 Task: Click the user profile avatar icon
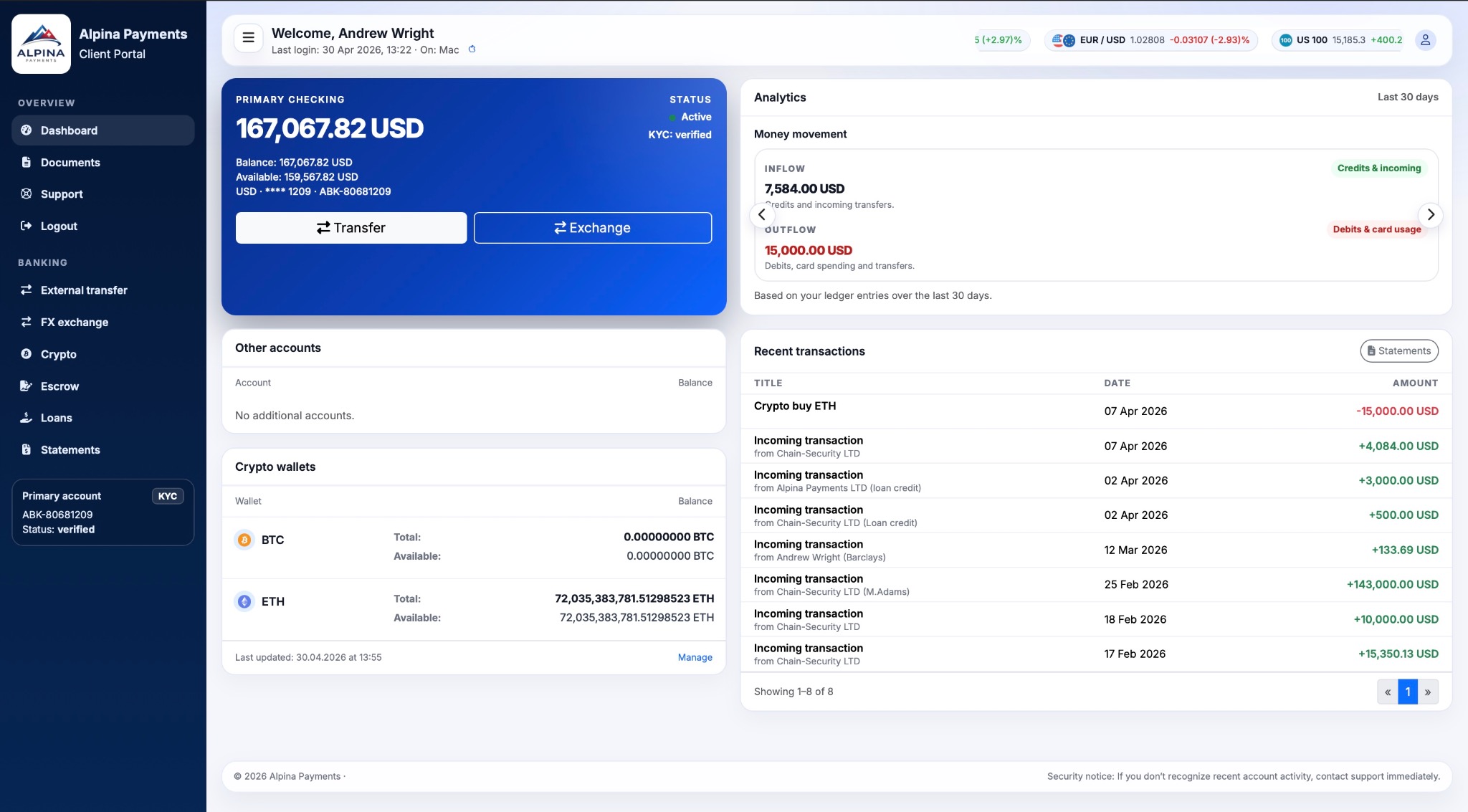click(1425, 40)
